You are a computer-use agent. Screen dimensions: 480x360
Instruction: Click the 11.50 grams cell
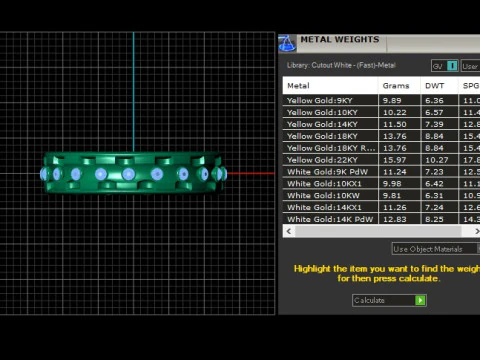point(399,124)
